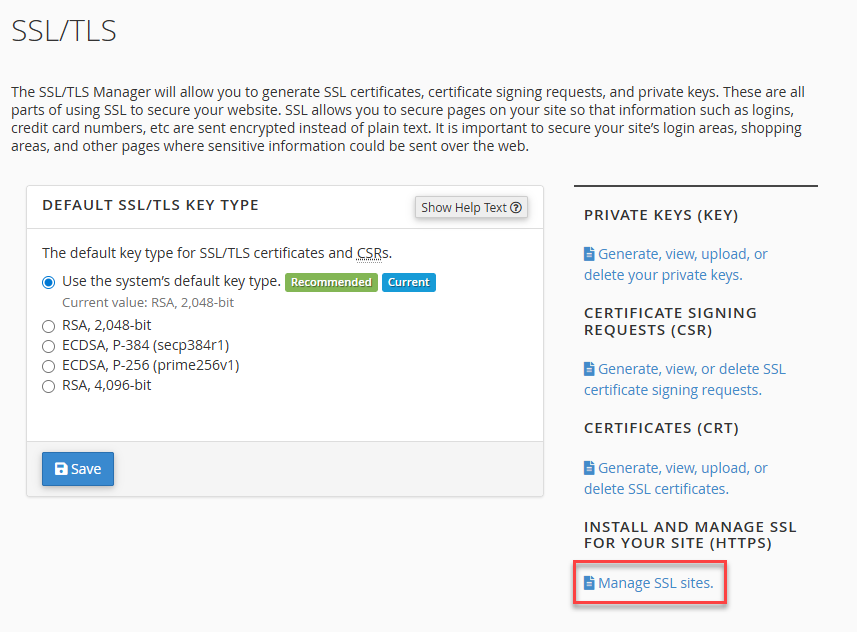The image size is (857, 632).
Task: Click the Recommended badge
Action: [331, 282]
